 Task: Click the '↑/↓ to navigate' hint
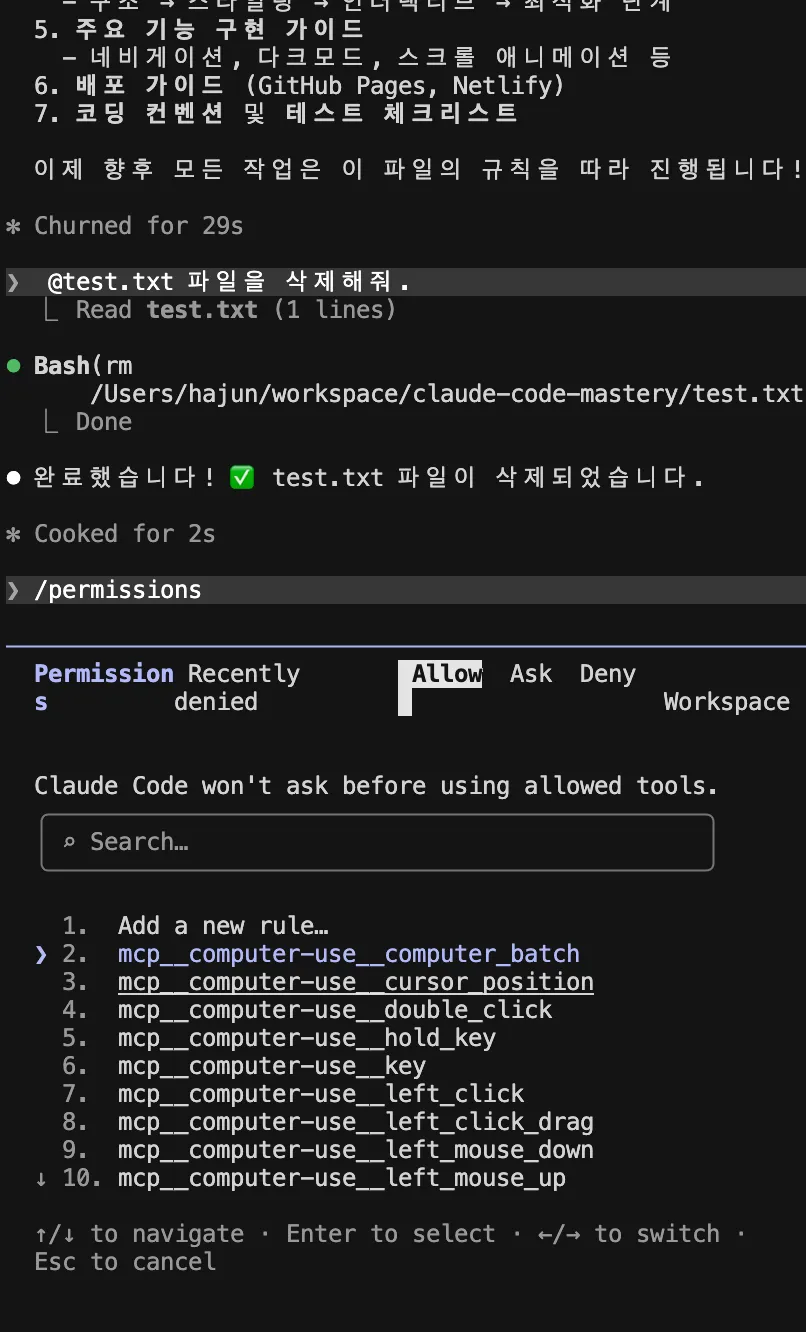[138, 1234]
